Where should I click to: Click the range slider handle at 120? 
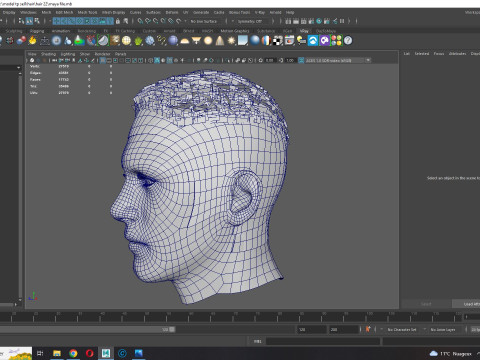pos(172,329)
